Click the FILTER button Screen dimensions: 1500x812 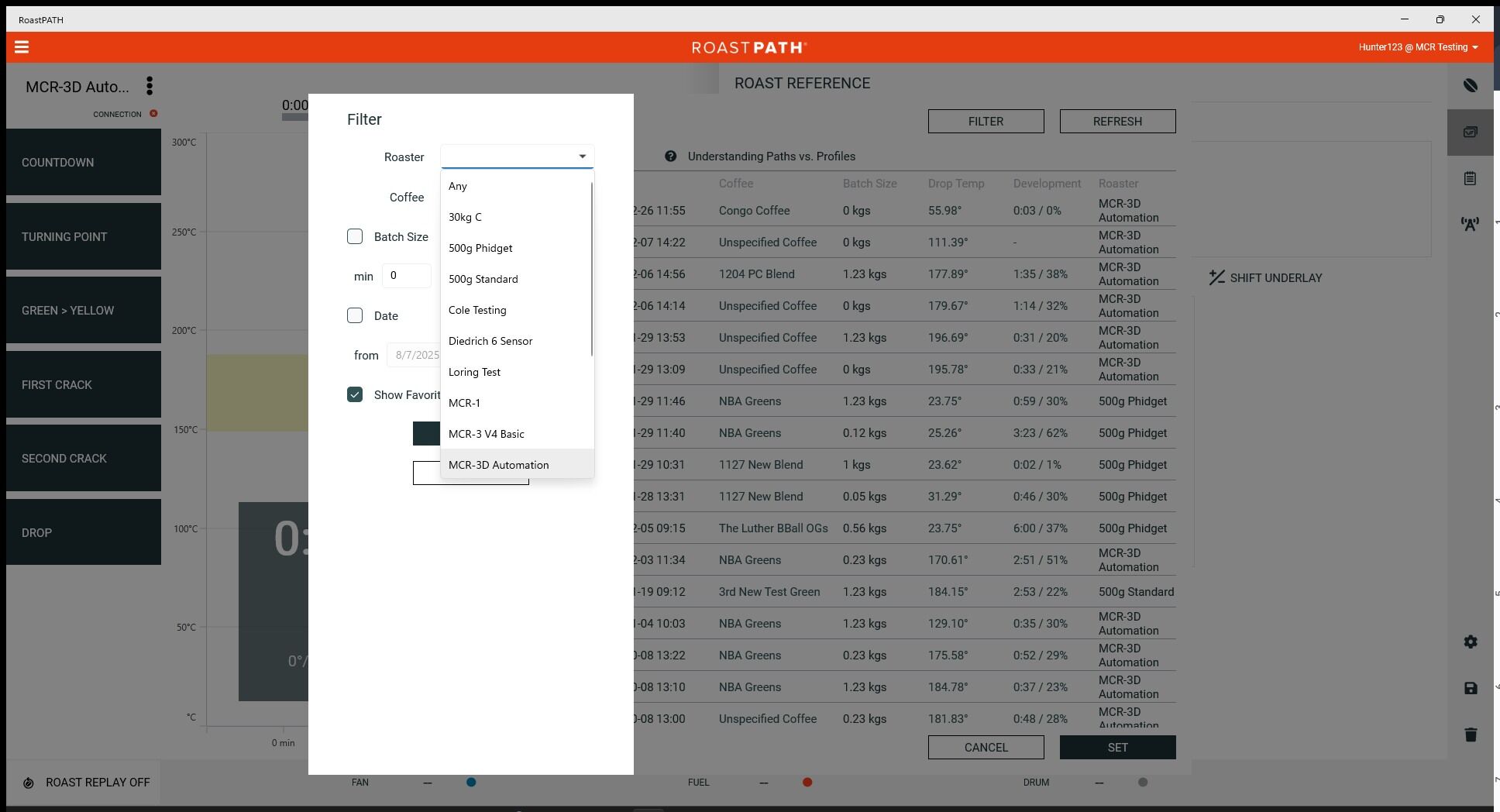[986, 121]
